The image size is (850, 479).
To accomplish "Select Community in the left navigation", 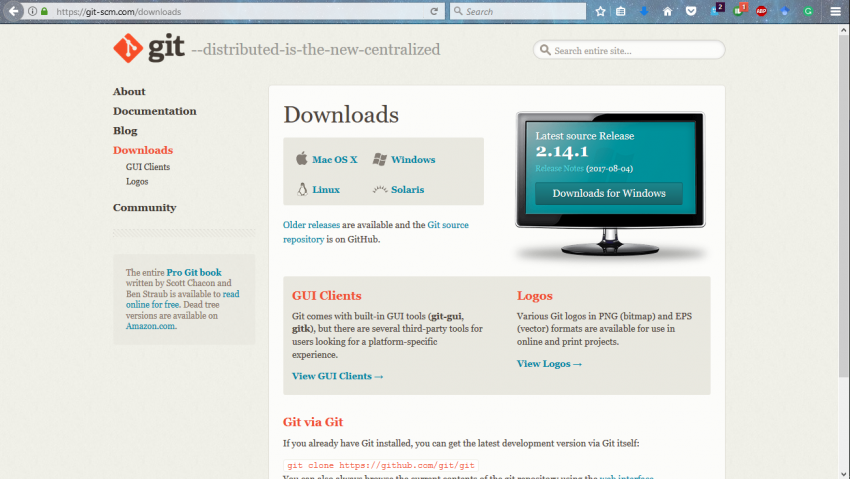I will point(144,208).
